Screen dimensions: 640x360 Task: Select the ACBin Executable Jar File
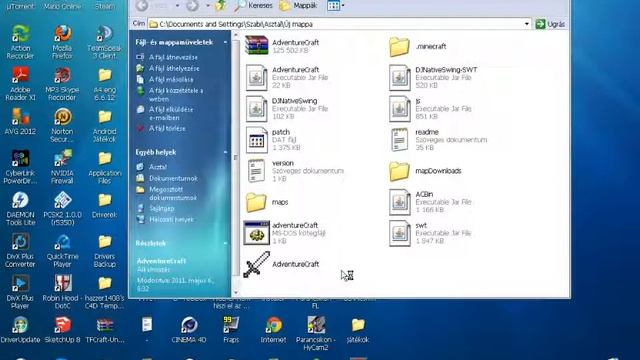tap(430, 202)
